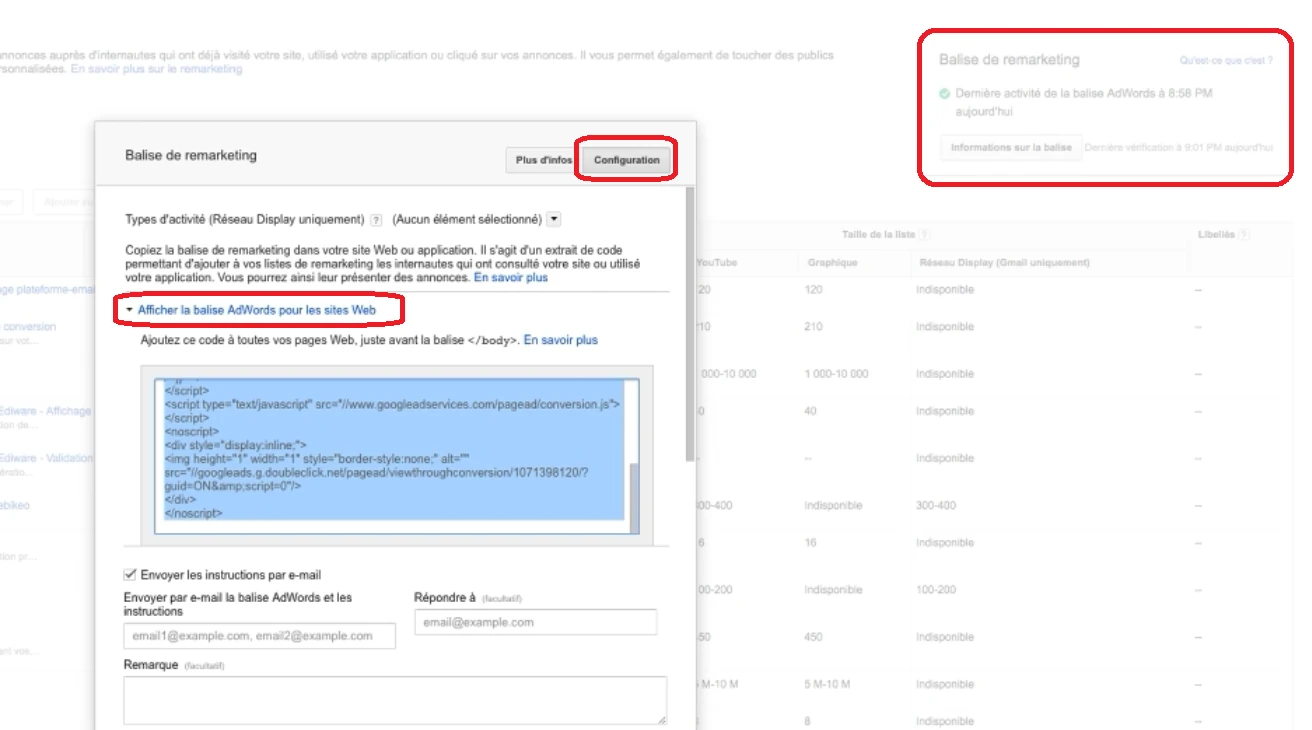Click En savoir plus after présenter des annonces

point(511,277)
